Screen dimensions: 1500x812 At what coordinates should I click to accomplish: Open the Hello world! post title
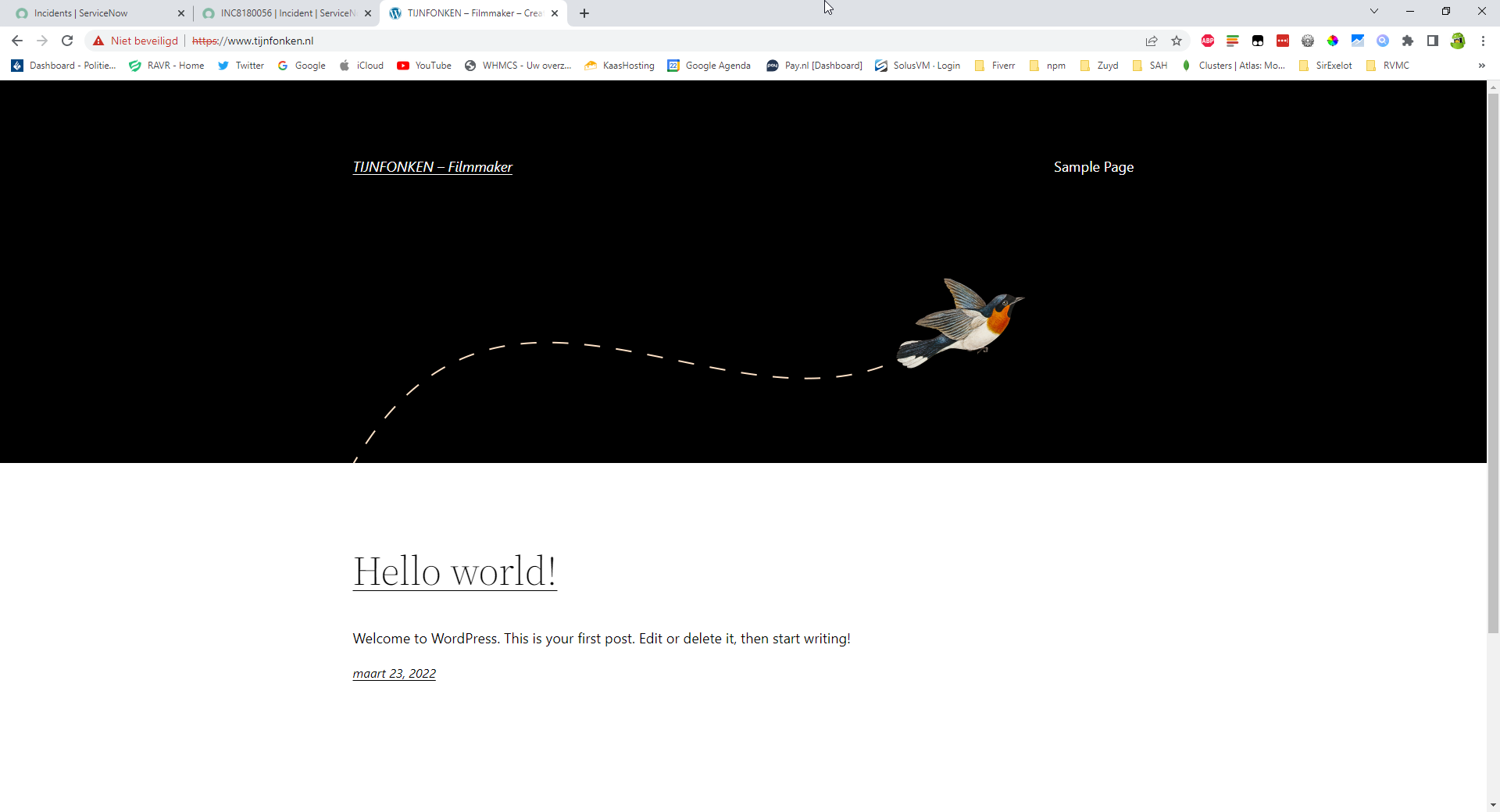455,571
